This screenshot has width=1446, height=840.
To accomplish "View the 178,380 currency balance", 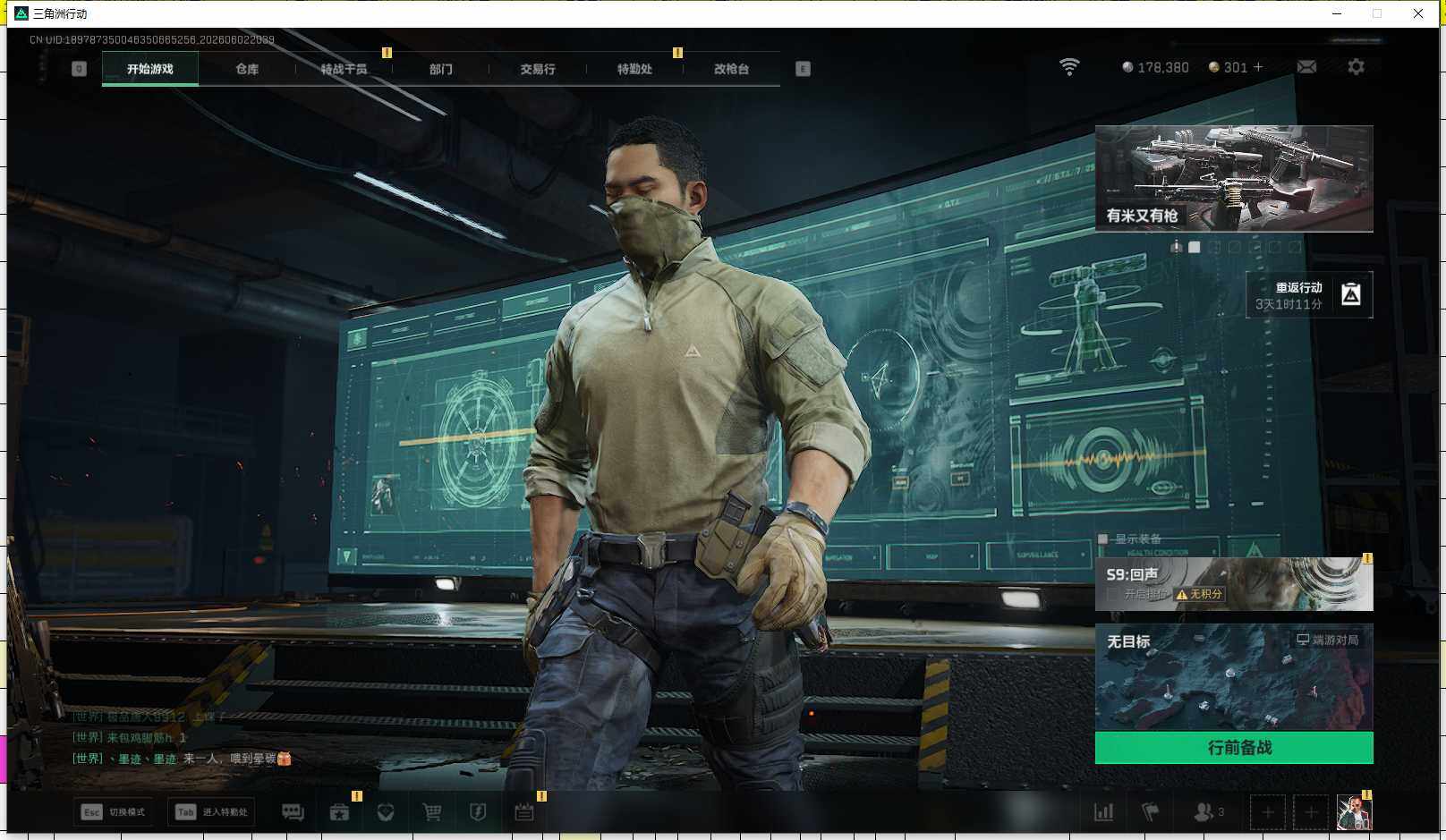I will (1155, 67).
